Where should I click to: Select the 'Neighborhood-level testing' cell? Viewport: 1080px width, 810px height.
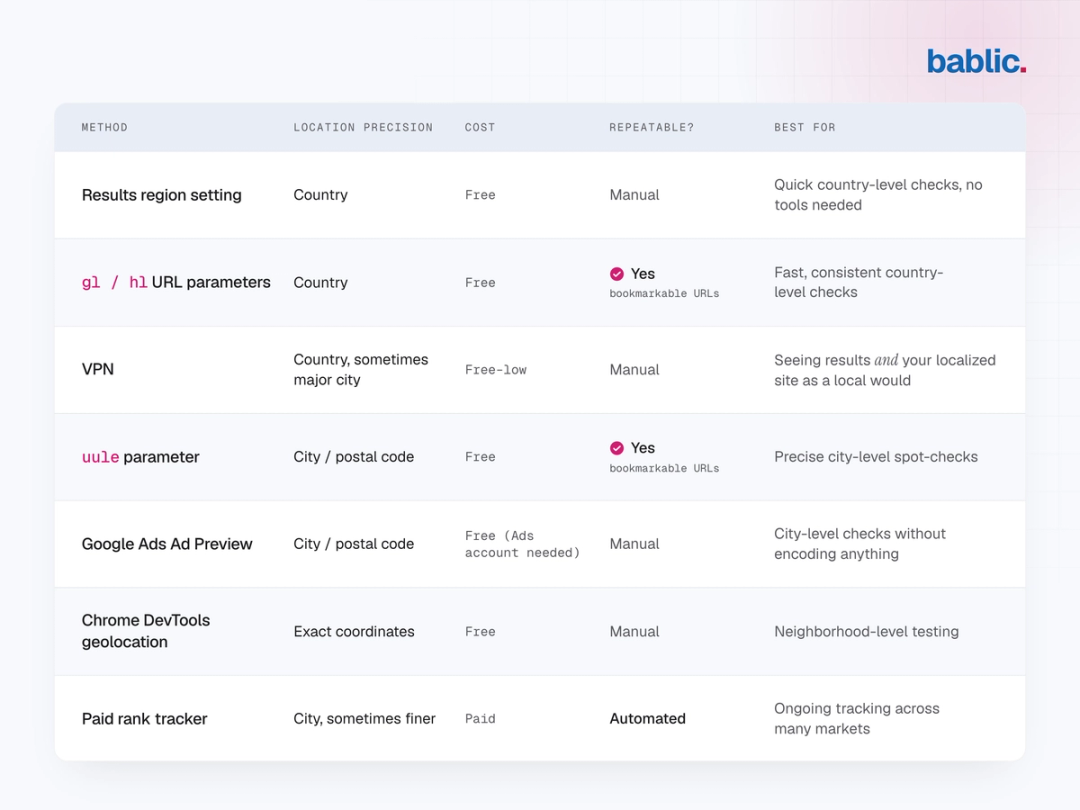coord(866,632)
